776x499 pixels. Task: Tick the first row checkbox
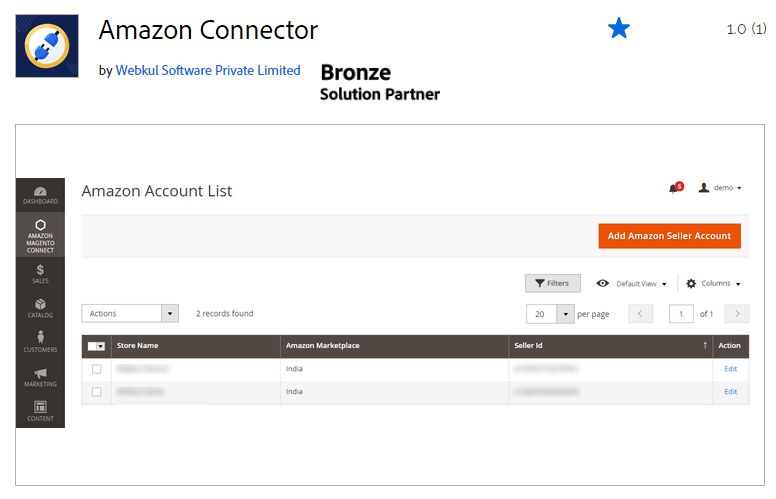[x=97, y=369]
